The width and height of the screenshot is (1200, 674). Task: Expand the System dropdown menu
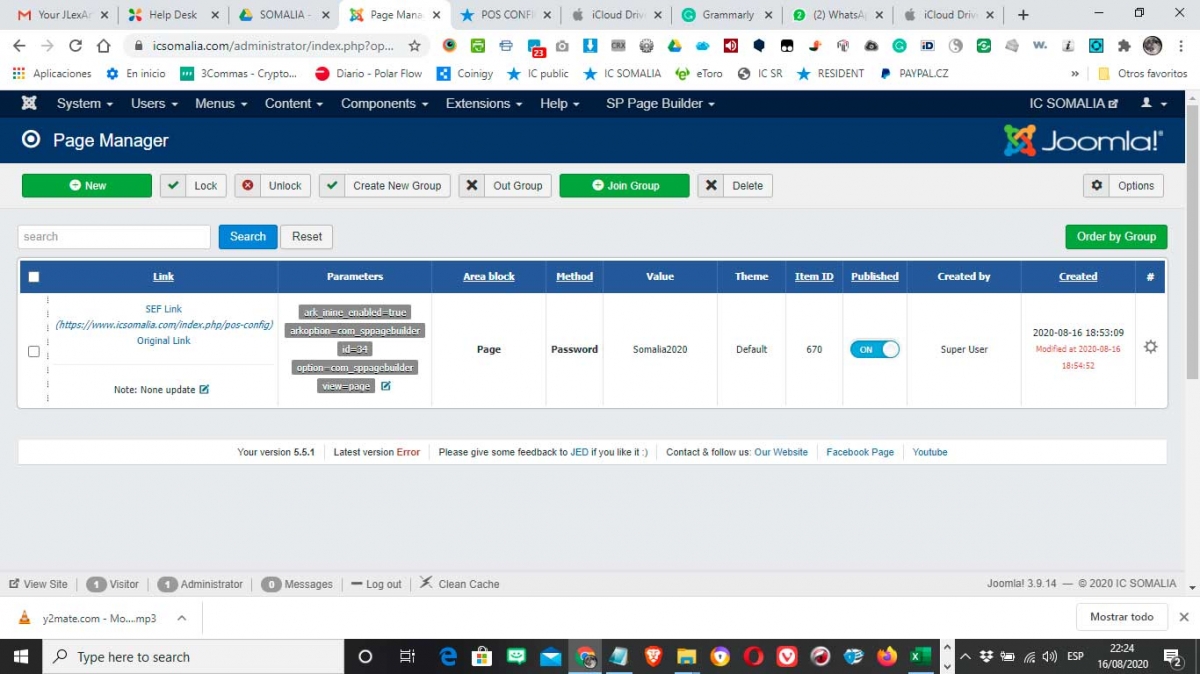tap(84, 104)
